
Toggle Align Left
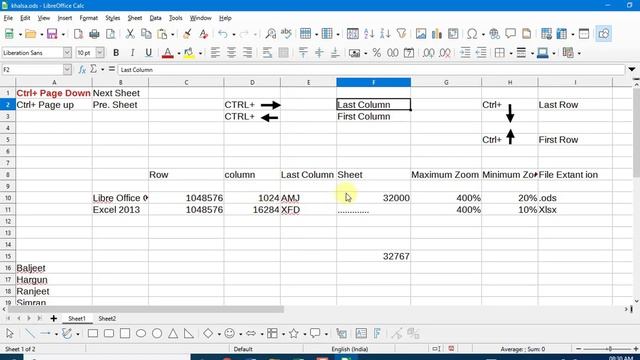click(x=215, y=53)
